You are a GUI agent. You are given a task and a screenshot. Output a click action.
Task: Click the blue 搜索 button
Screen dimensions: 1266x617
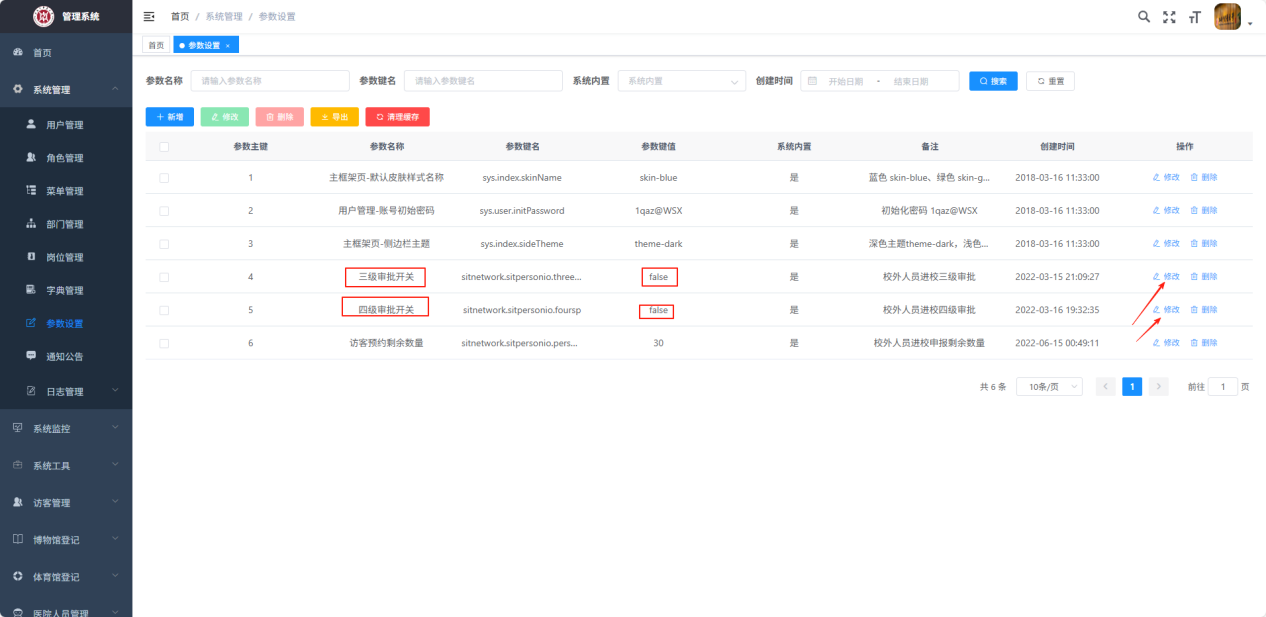(993, 81)
